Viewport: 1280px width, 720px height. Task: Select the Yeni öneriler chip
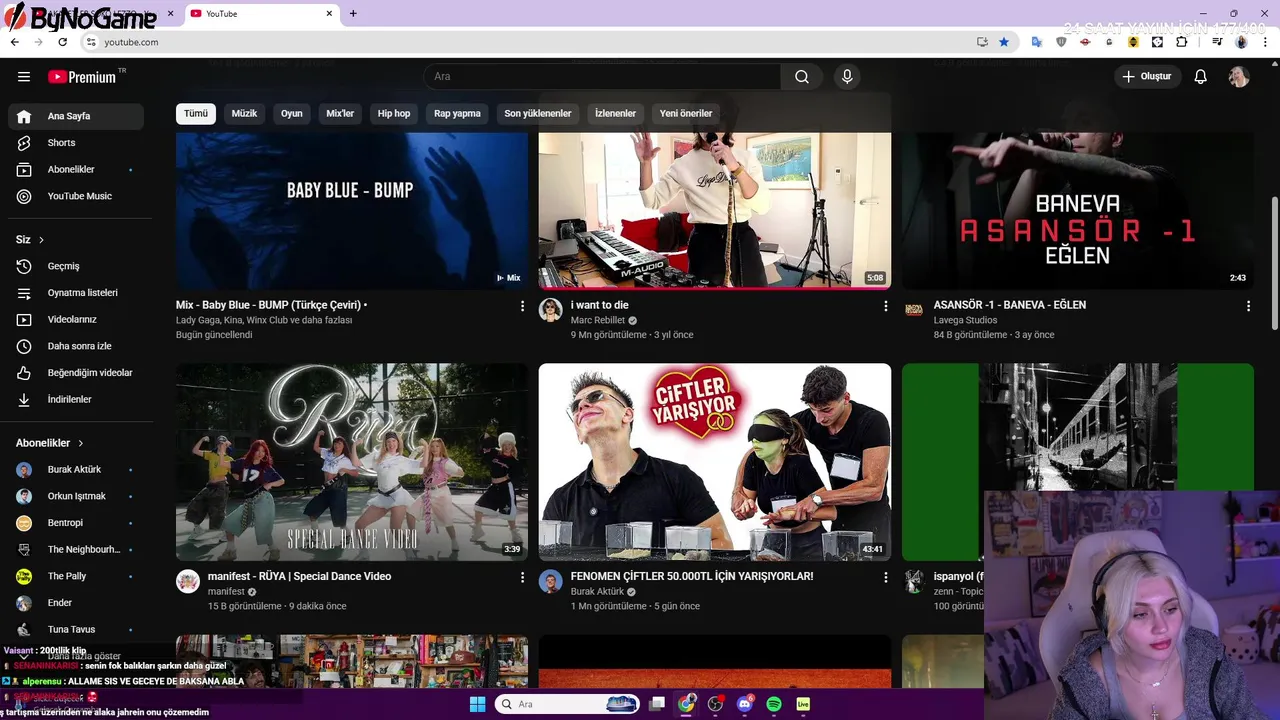click(x=686, y=113)
